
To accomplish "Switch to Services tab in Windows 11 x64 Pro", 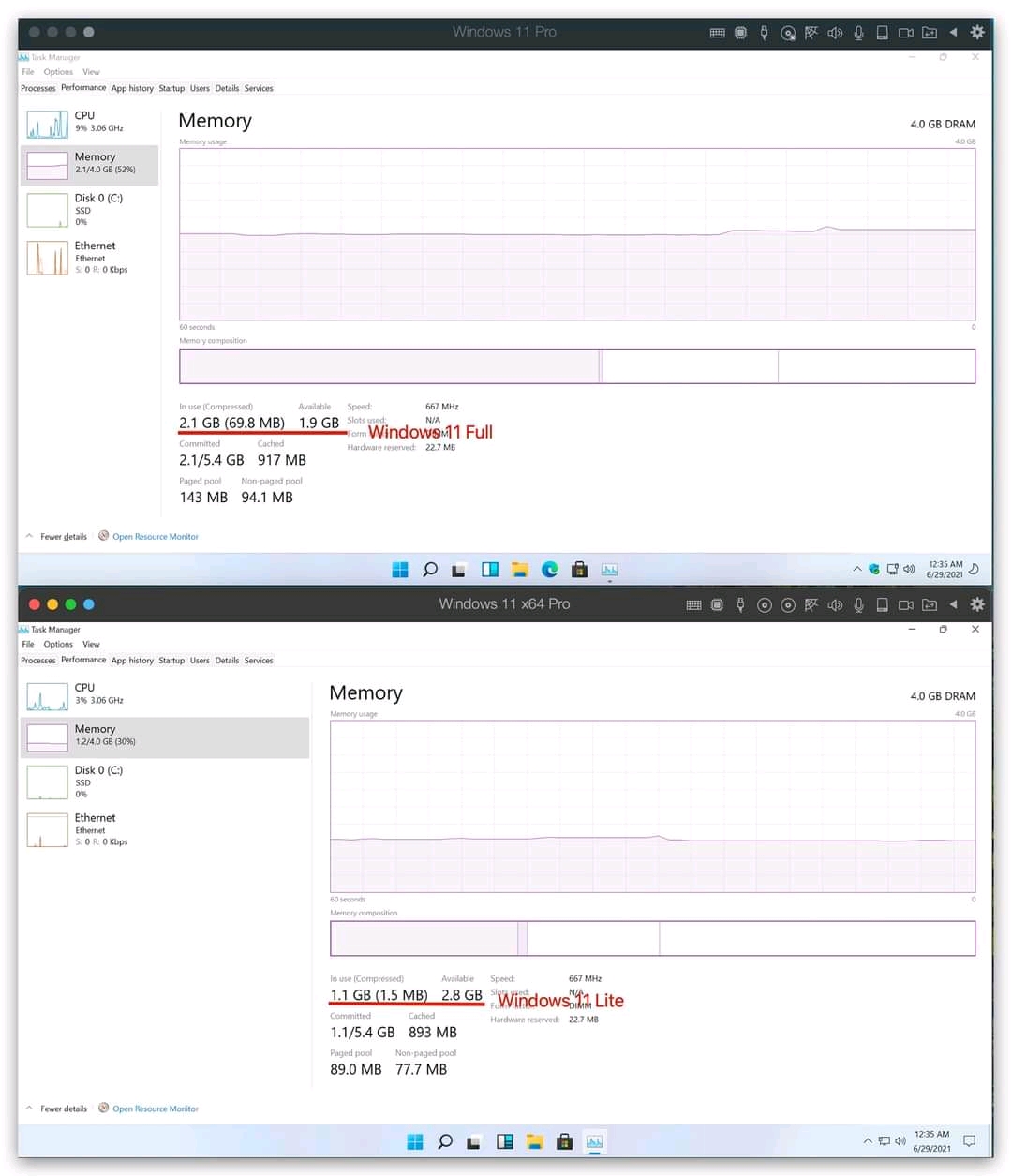I will pyautogui.click(x=259, y=661).
